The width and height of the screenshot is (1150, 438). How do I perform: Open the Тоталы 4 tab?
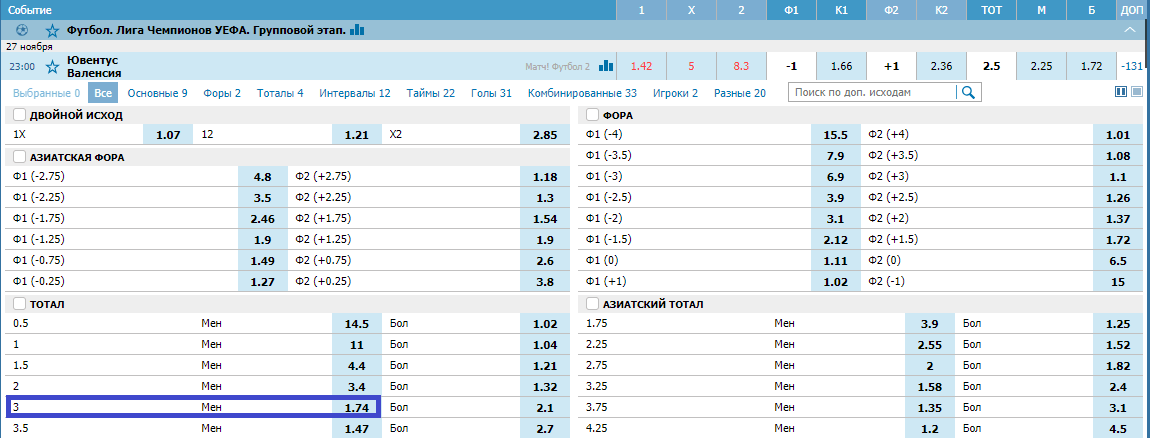[x=280, y=93]
